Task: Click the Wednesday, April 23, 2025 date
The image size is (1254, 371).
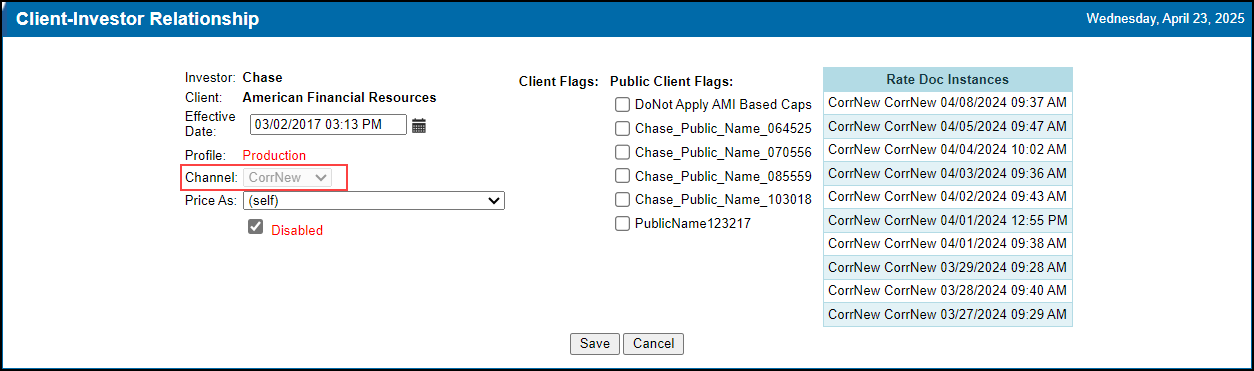Action: pos(1165,18)
